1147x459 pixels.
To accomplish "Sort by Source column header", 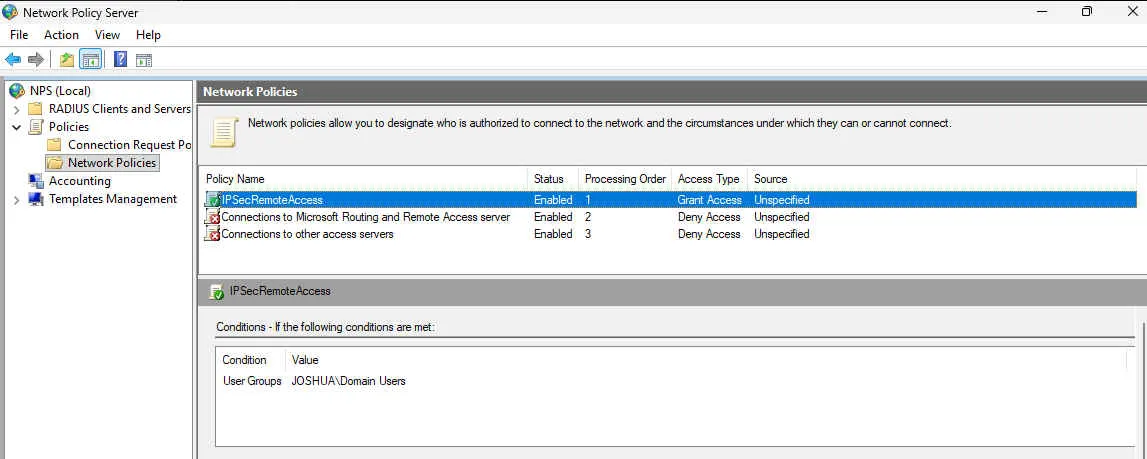I will point(942,179).
